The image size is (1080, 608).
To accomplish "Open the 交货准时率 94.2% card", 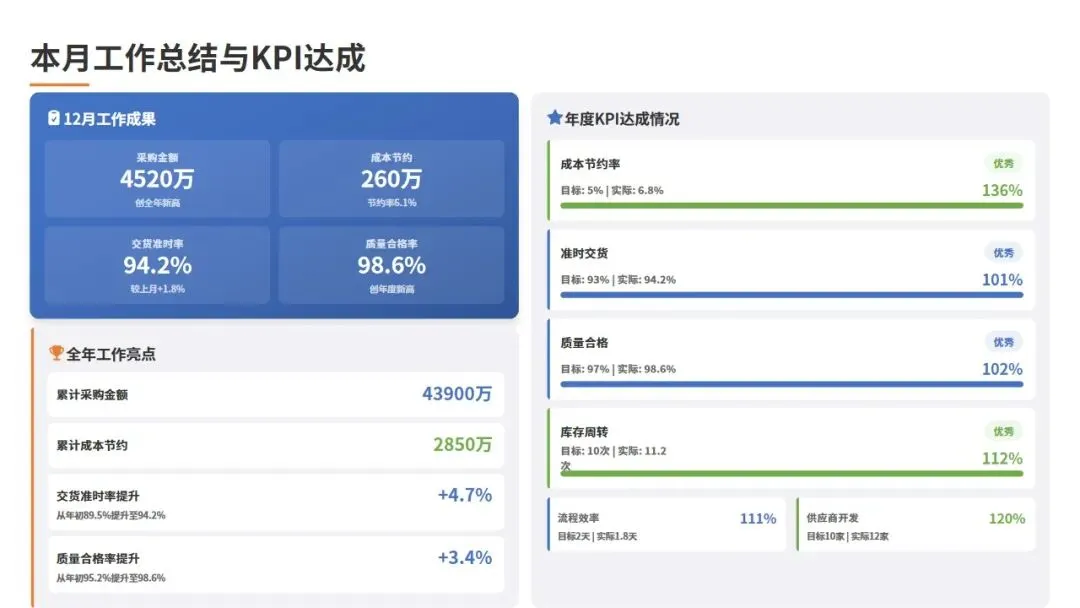I will 157,265.
